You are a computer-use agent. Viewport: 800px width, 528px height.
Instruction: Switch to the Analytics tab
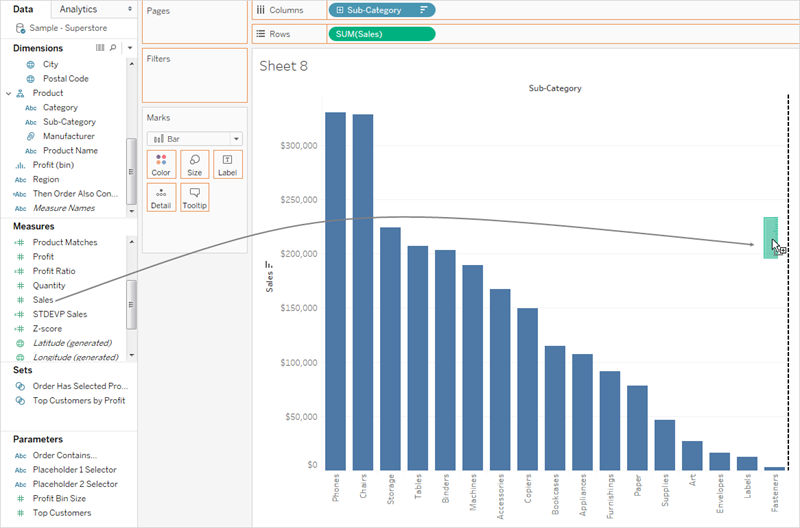[78, 9]
